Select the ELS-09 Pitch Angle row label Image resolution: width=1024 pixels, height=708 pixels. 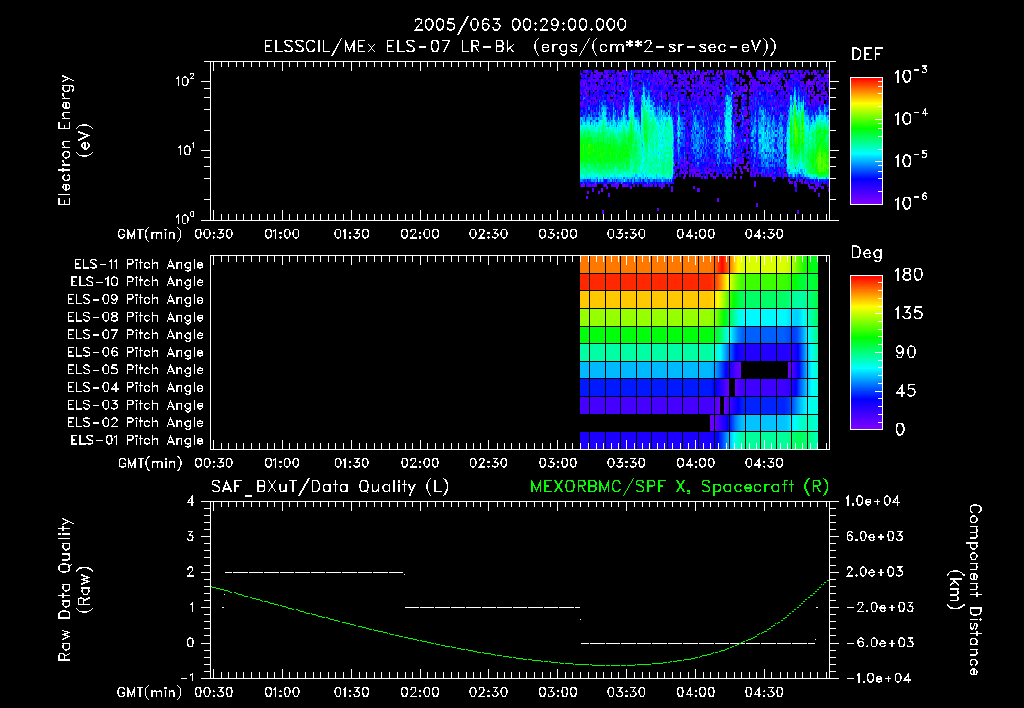pyautogui.click(x=136, y=300)
